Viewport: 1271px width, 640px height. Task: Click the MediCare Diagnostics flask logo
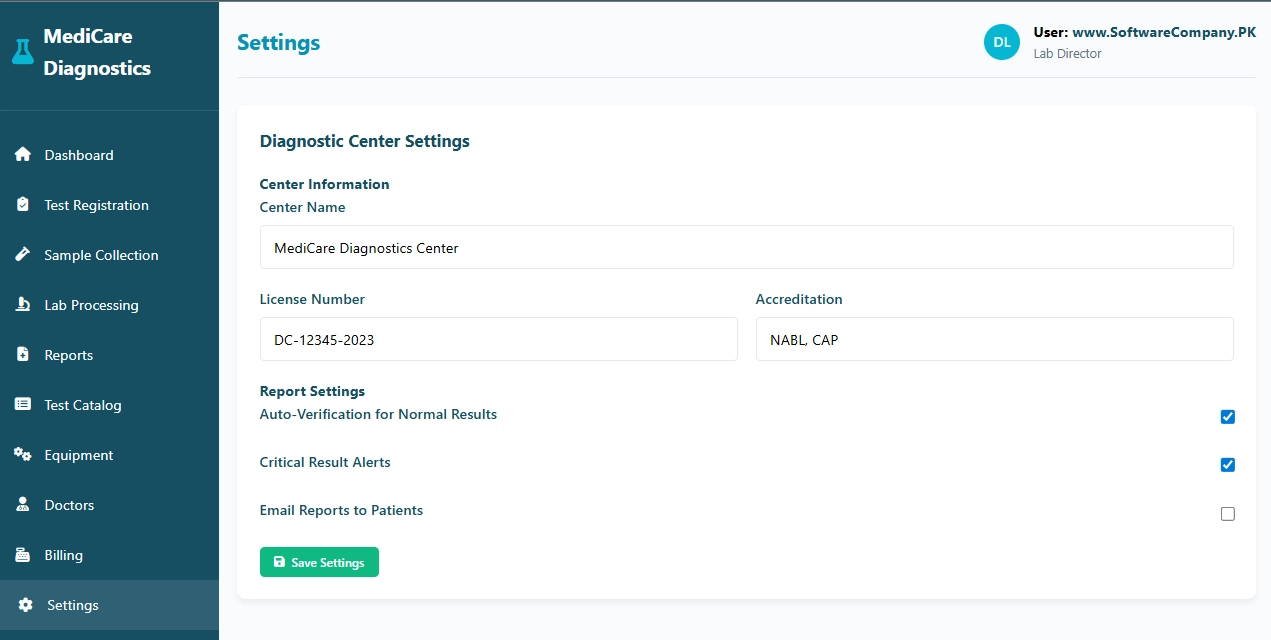click(x=22, y=49)
